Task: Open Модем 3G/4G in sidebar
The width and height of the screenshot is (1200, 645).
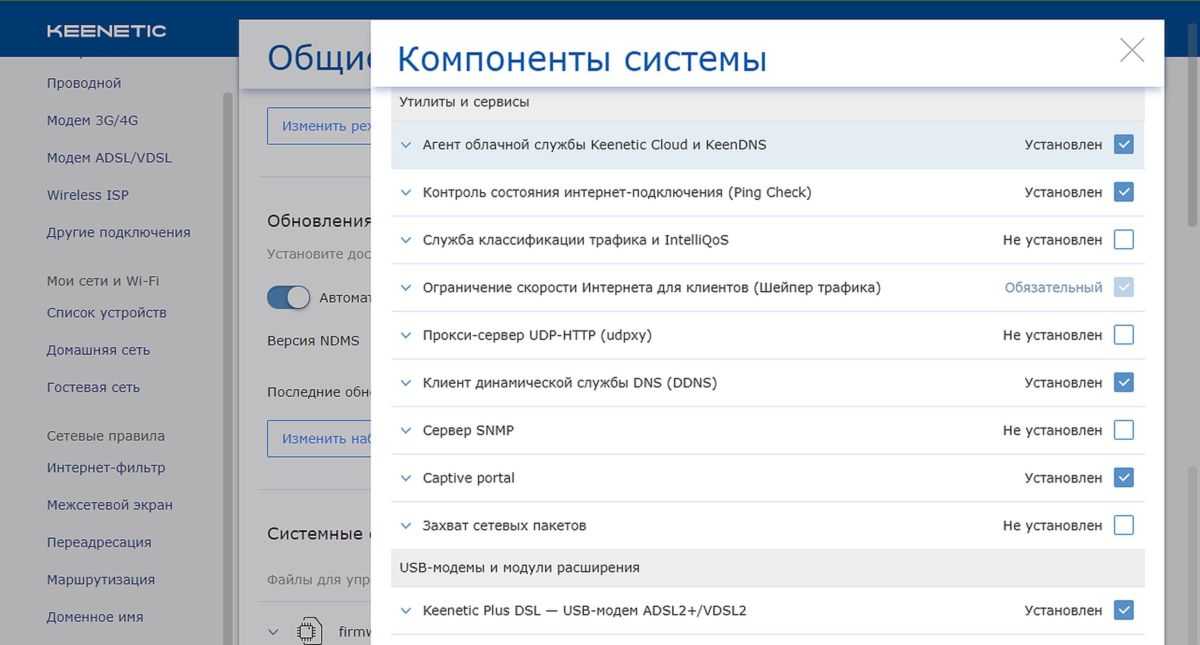Action: [x=92, y=120]
